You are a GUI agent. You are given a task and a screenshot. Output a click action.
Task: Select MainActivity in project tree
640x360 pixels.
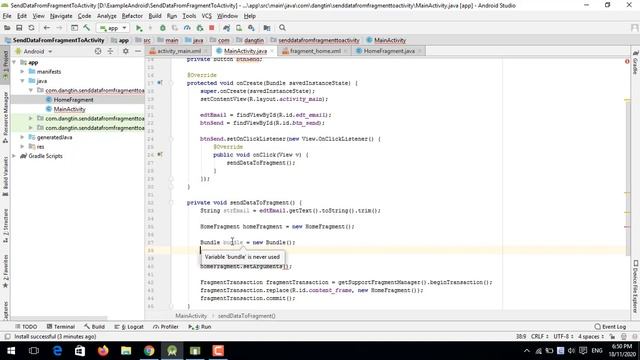click(x=69, y=109)
